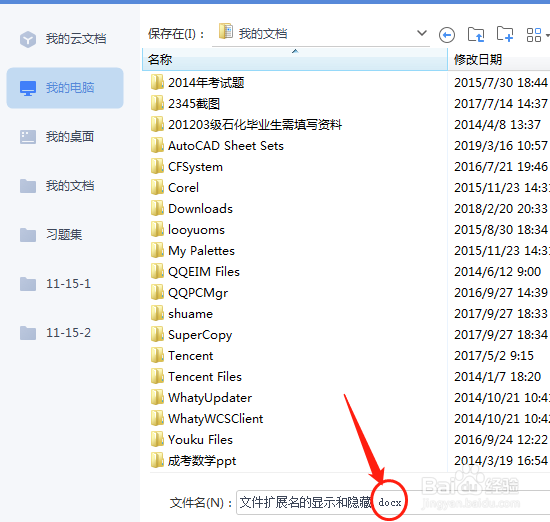Image resolution: width=550 pixels, height=522 pixels.
Task: Click the date 2017/5/2 9:15
Action: (494, 356)
